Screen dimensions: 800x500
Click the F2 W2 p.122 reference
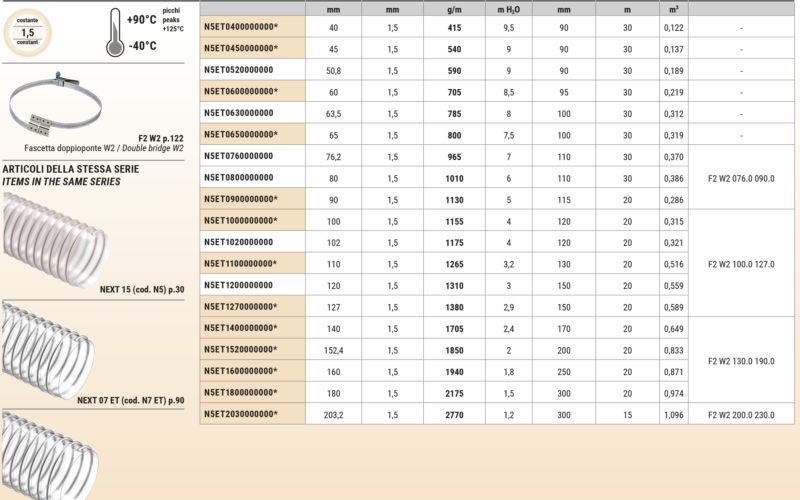160,137
